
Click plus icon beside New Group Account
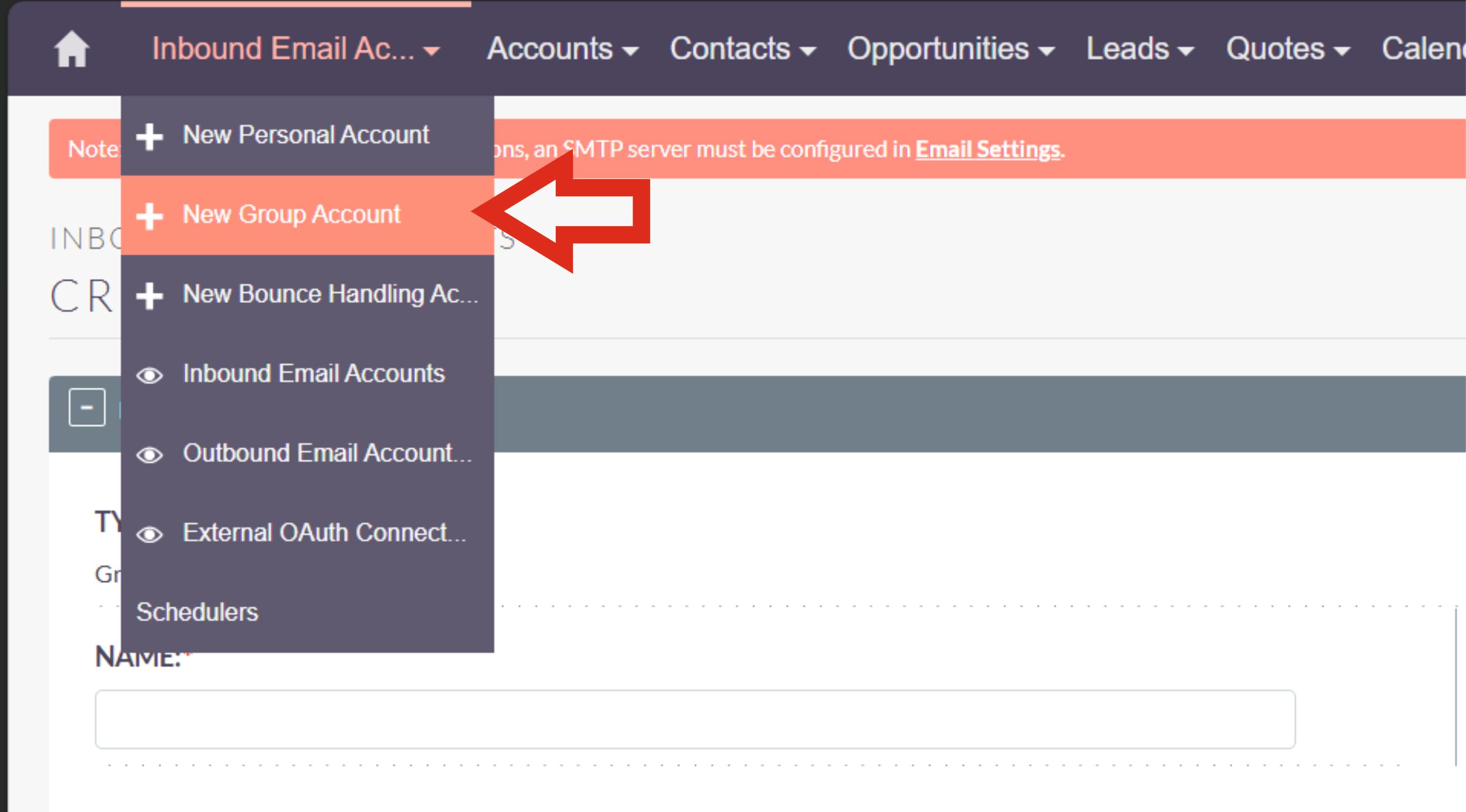click(x=150, y=216)
